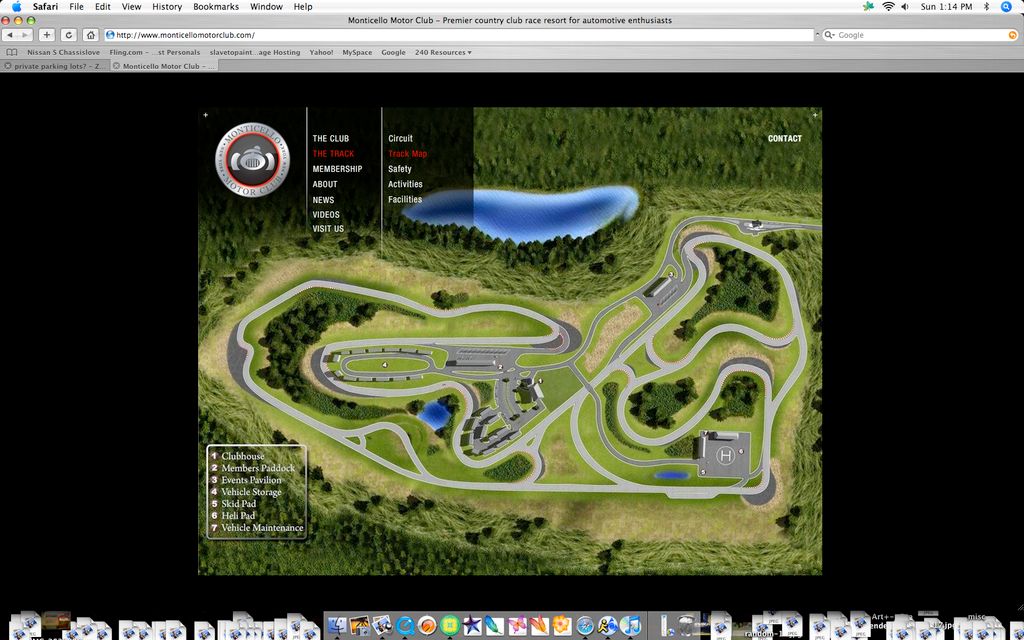Launch QuickTime Player from the dock
Viewport: 1024px width, 640px height.
pyautogui.click(x=405, y=625)
